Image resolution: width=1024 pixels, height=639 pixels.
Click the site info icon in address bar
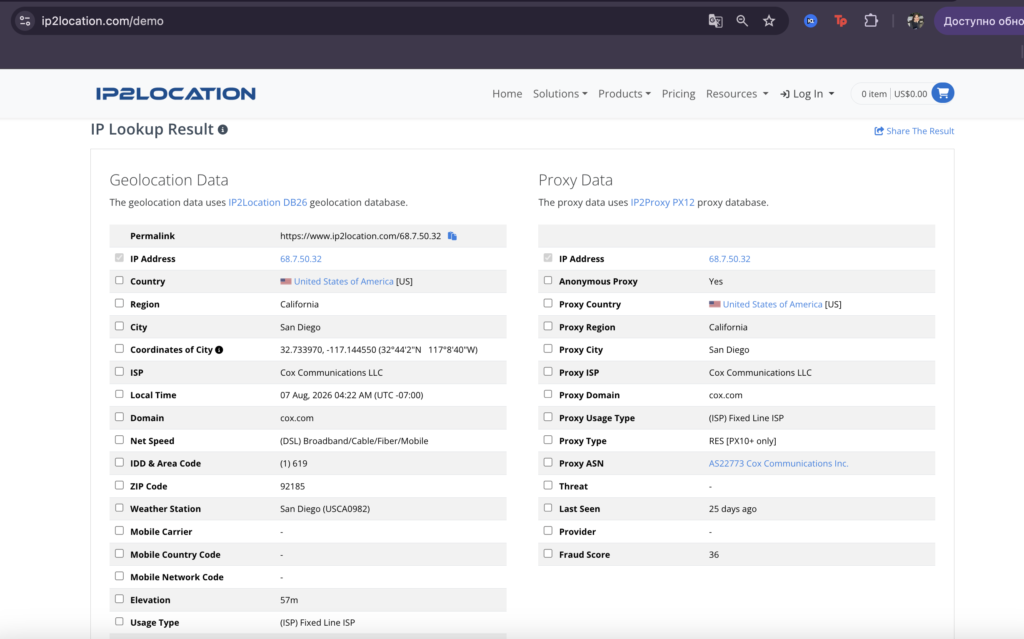25,21
